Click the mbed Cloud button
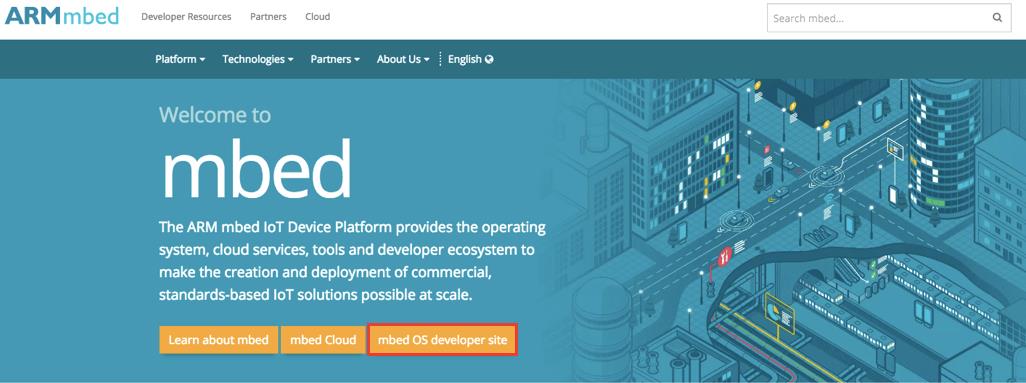The width and height of the screenshot is (1026, 383). pyautogui.click(x=323, y=340)
